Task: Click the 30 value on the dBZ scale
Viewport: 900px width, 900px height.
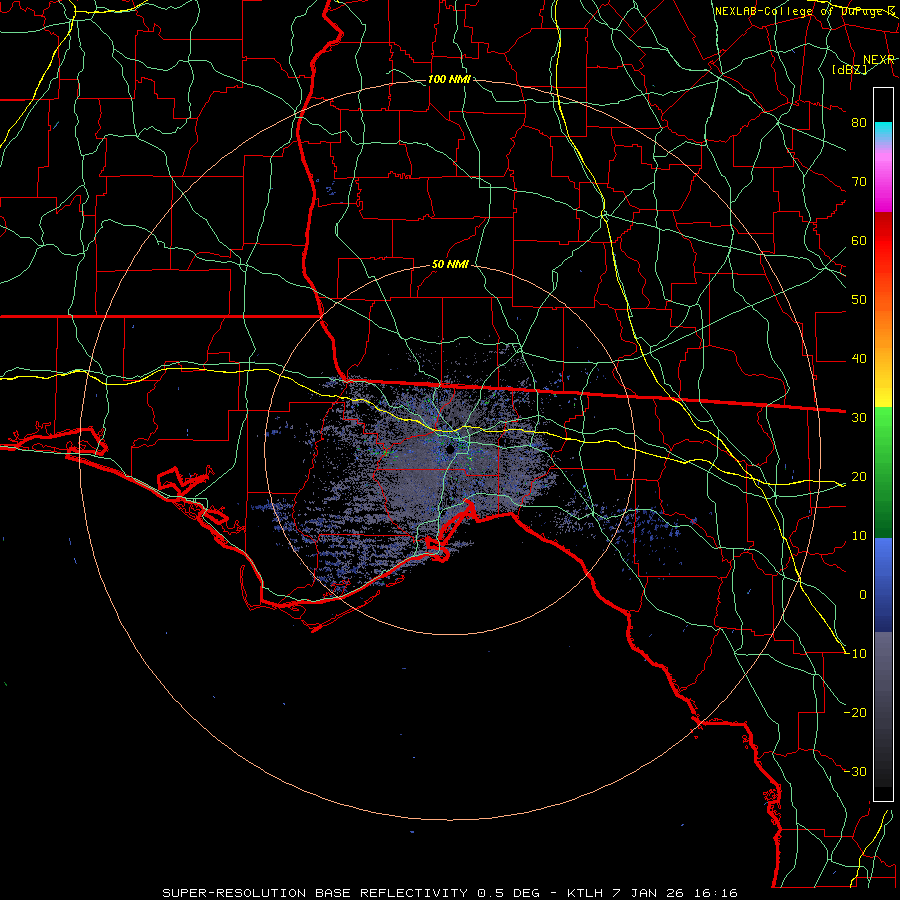Action: 859,417
